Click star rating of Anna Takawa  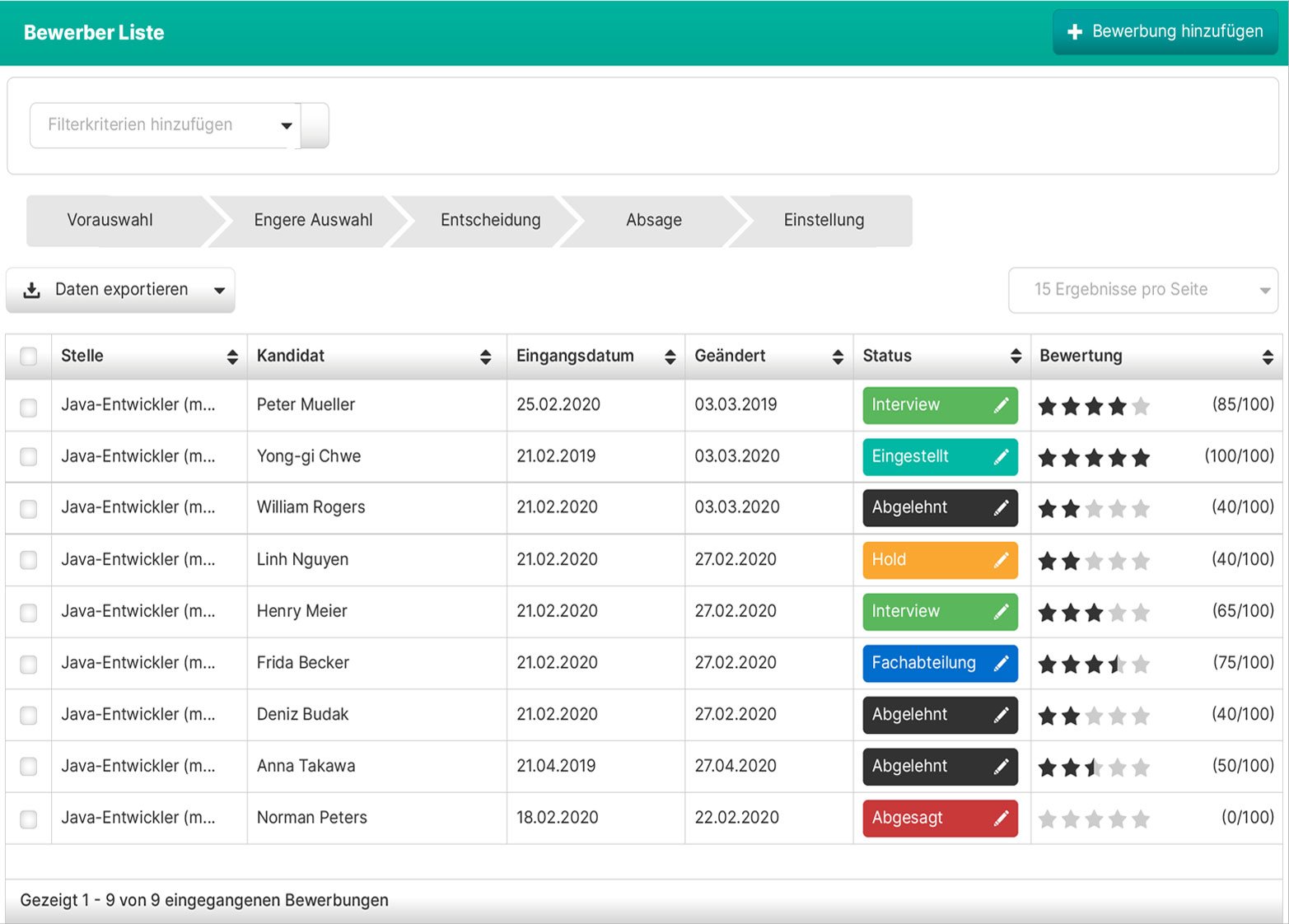[x=1094, y=768]
